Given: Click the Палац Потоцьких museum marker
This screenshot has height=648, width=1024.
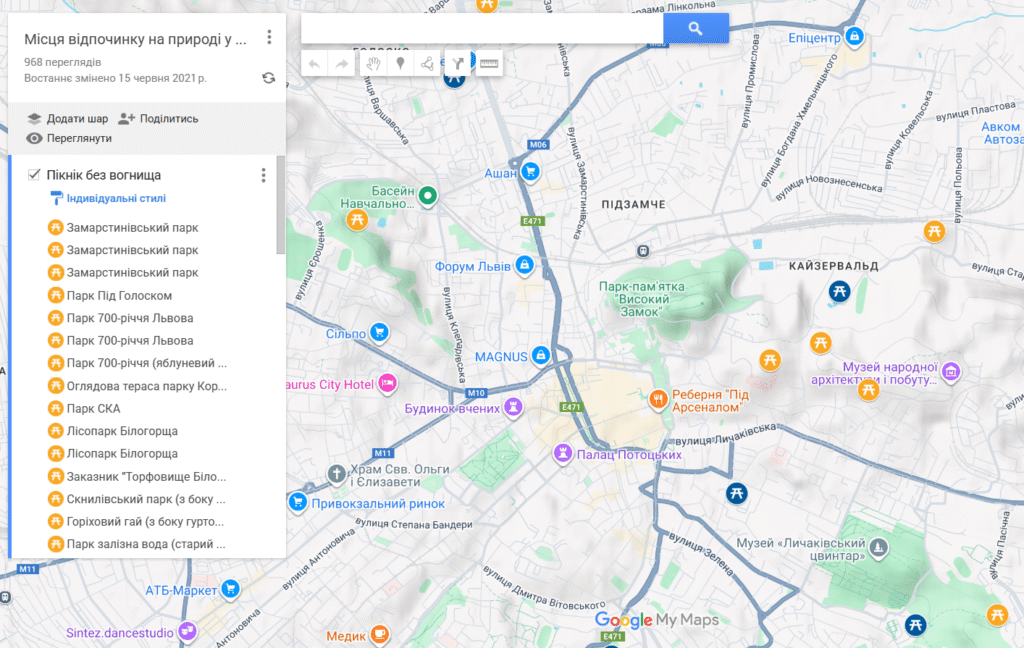Looking at the screenshot, I should point(562,453).
